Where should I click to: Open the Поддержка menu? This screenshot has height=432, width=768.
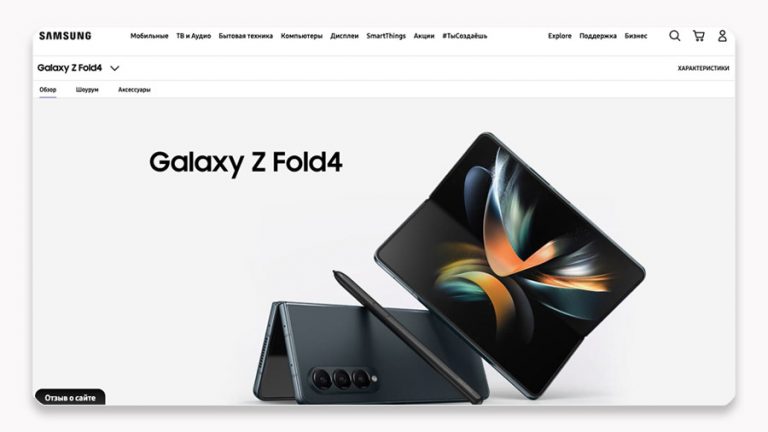(598, 36)
